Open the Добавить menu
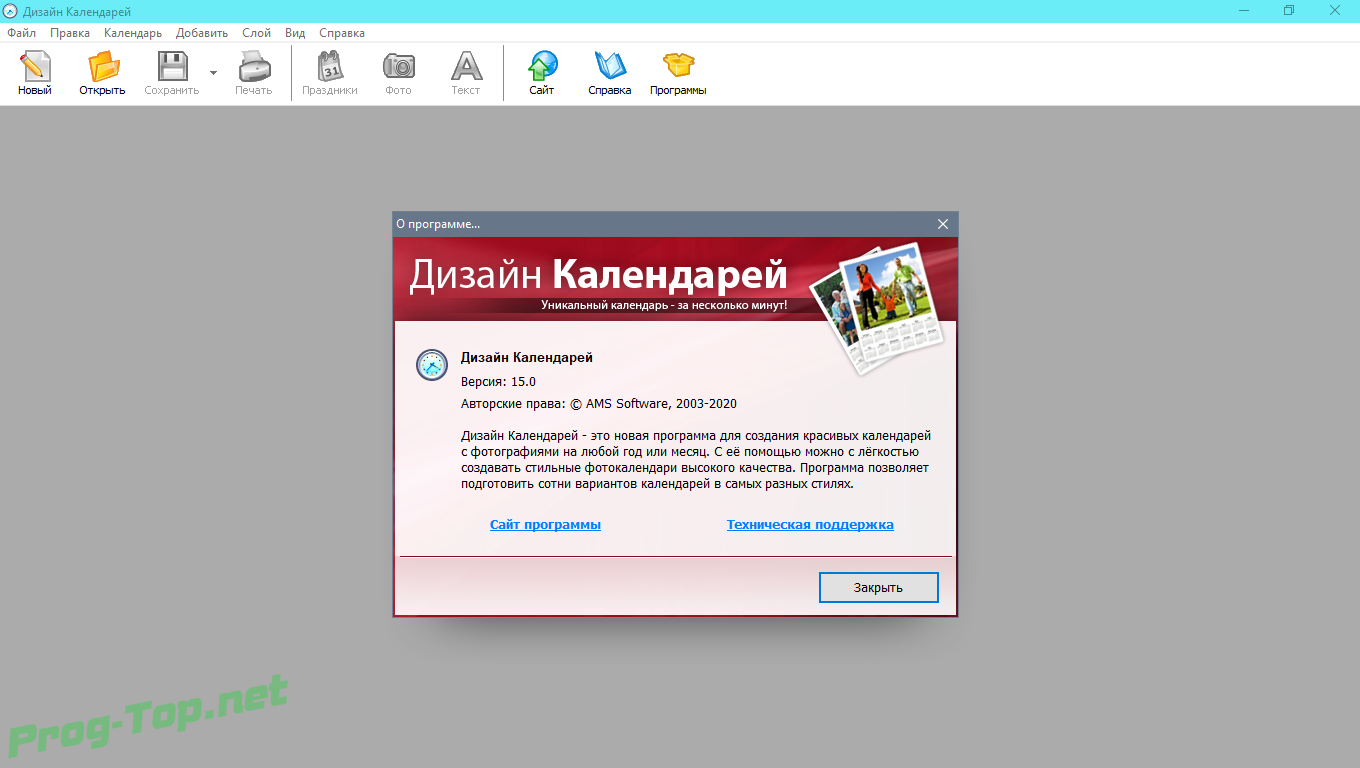The image size is (1360, 768). click(x=202, y=33)
